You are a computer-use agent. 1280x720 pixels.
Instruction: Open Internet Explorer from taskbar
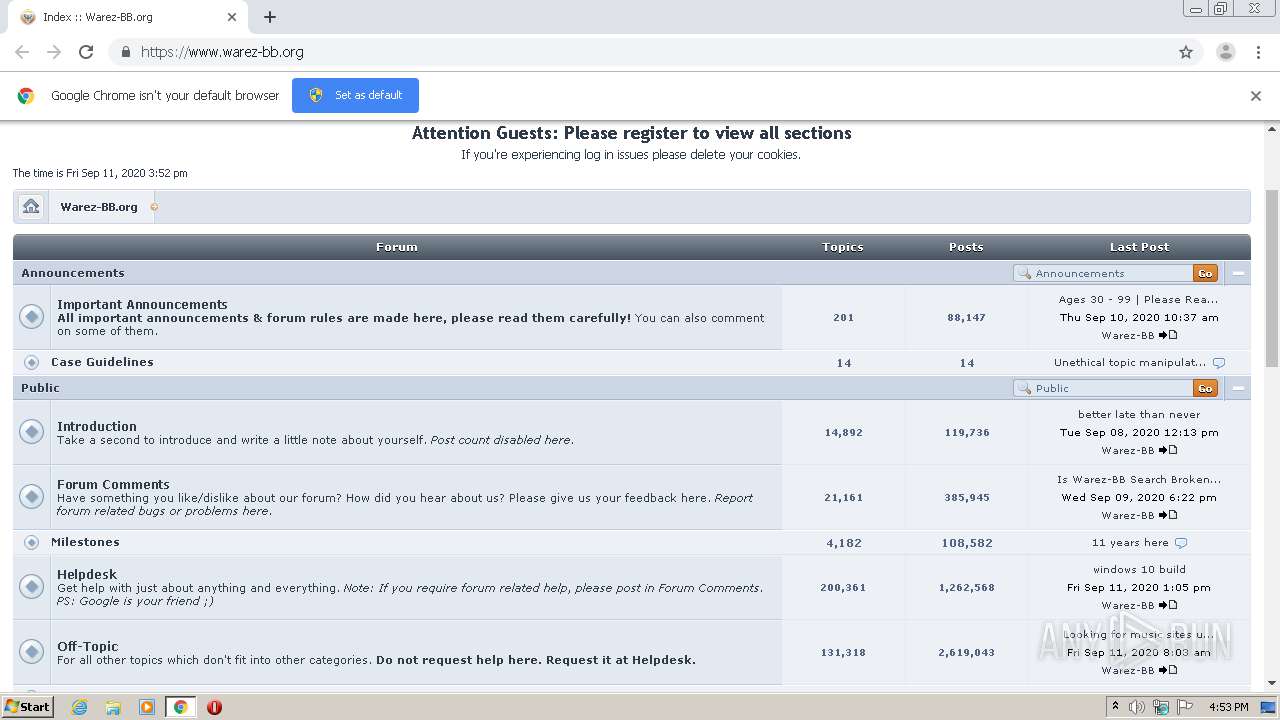(79, 707)
